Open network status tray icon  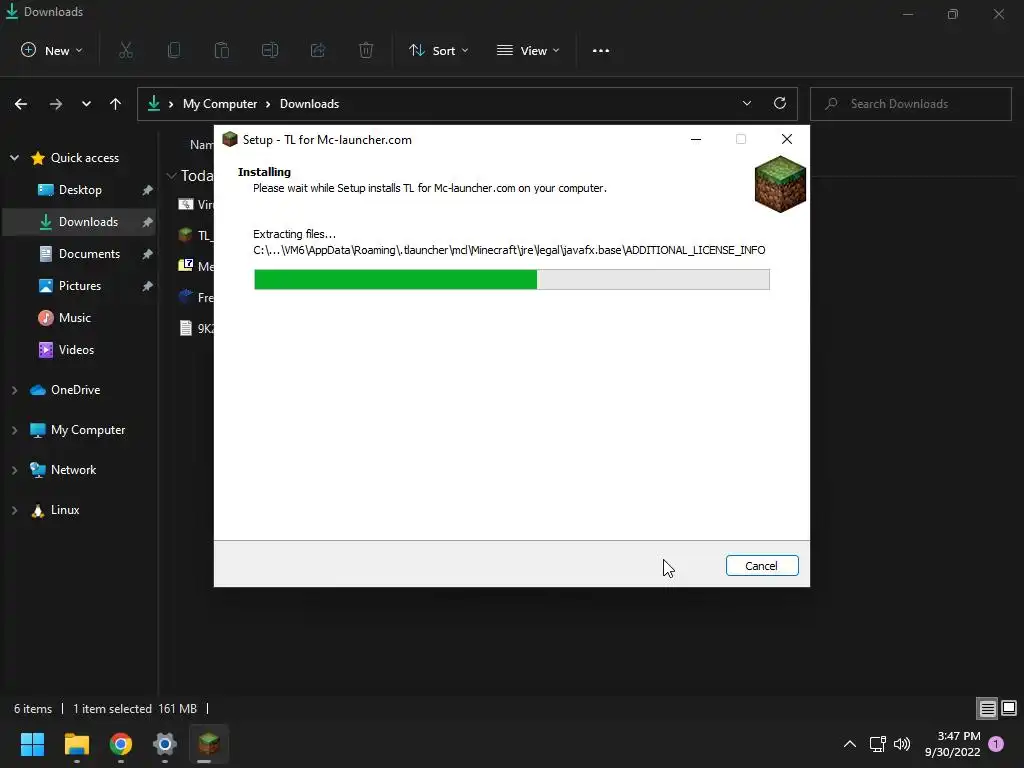(x=878, y=744)
